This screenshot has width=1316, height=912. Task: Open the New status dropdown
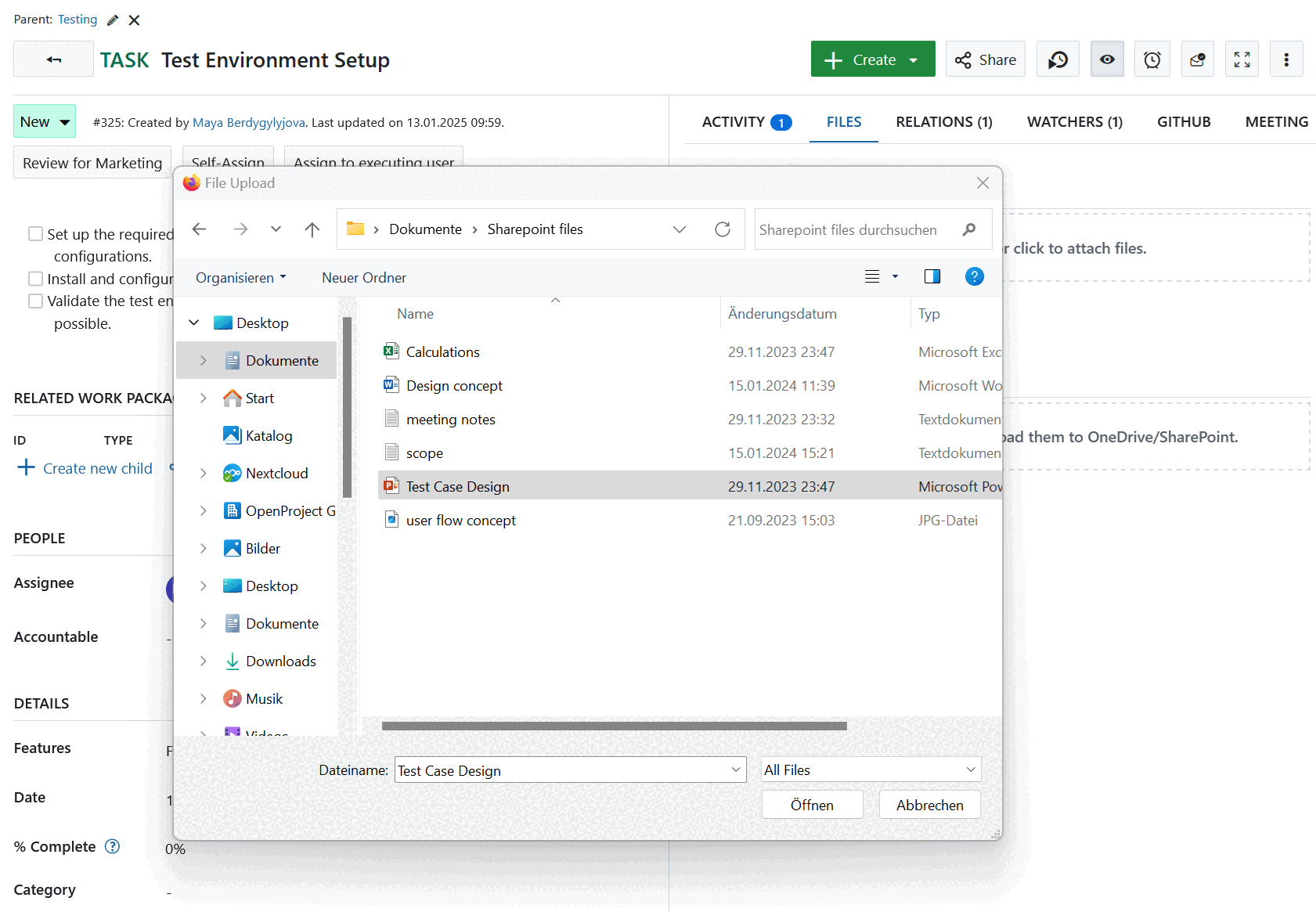(45, 121)
